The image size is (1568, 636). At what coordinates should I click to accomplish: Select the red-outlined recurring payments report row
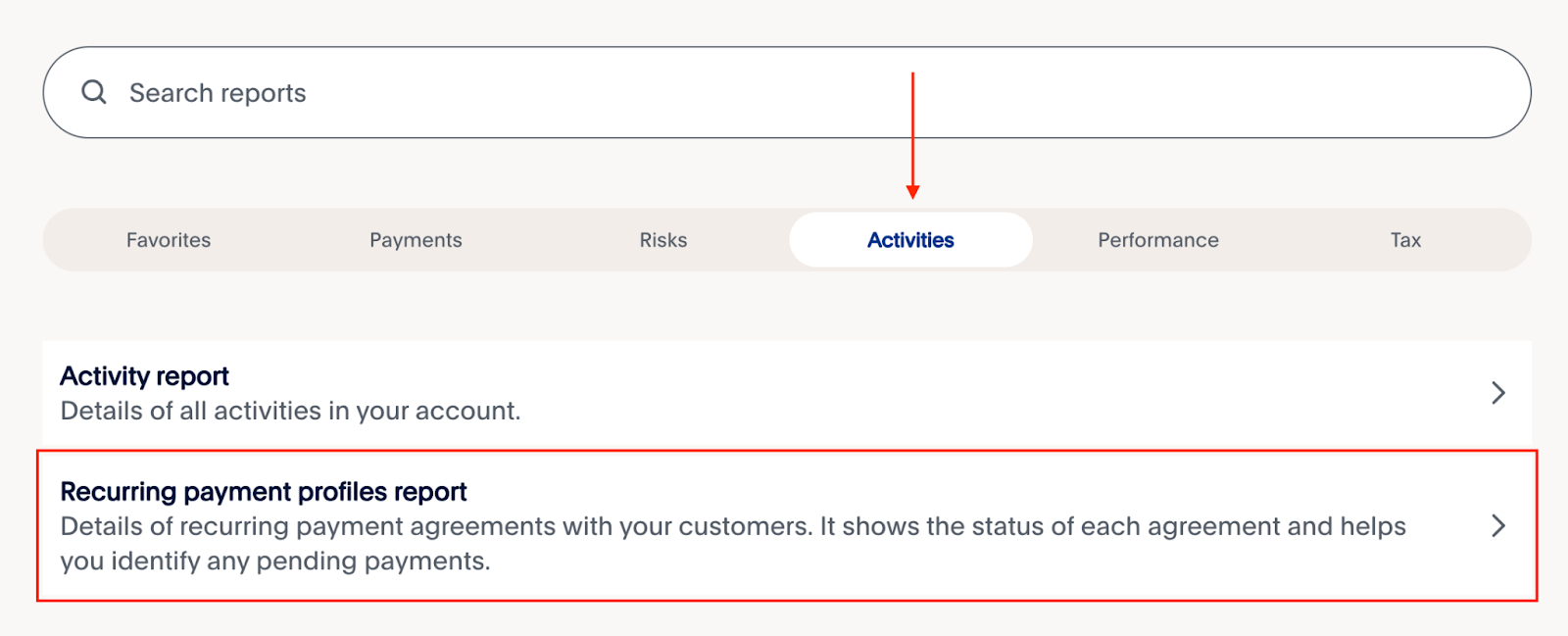pos(787,526)
